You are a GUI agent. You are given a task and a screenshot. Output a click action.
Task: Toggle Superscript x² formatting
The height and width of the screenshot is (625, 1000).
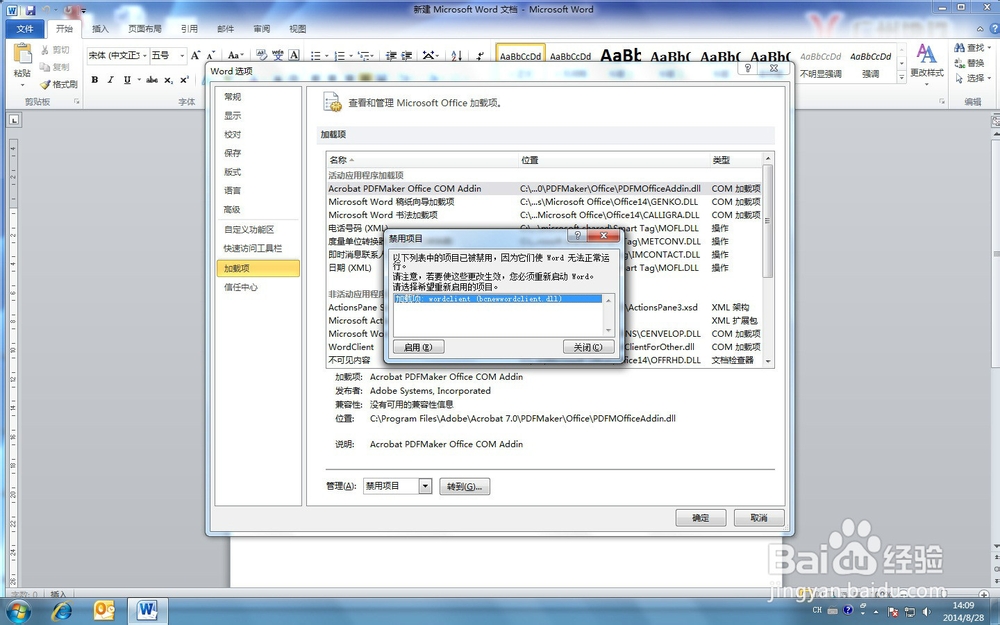[184, 80]
